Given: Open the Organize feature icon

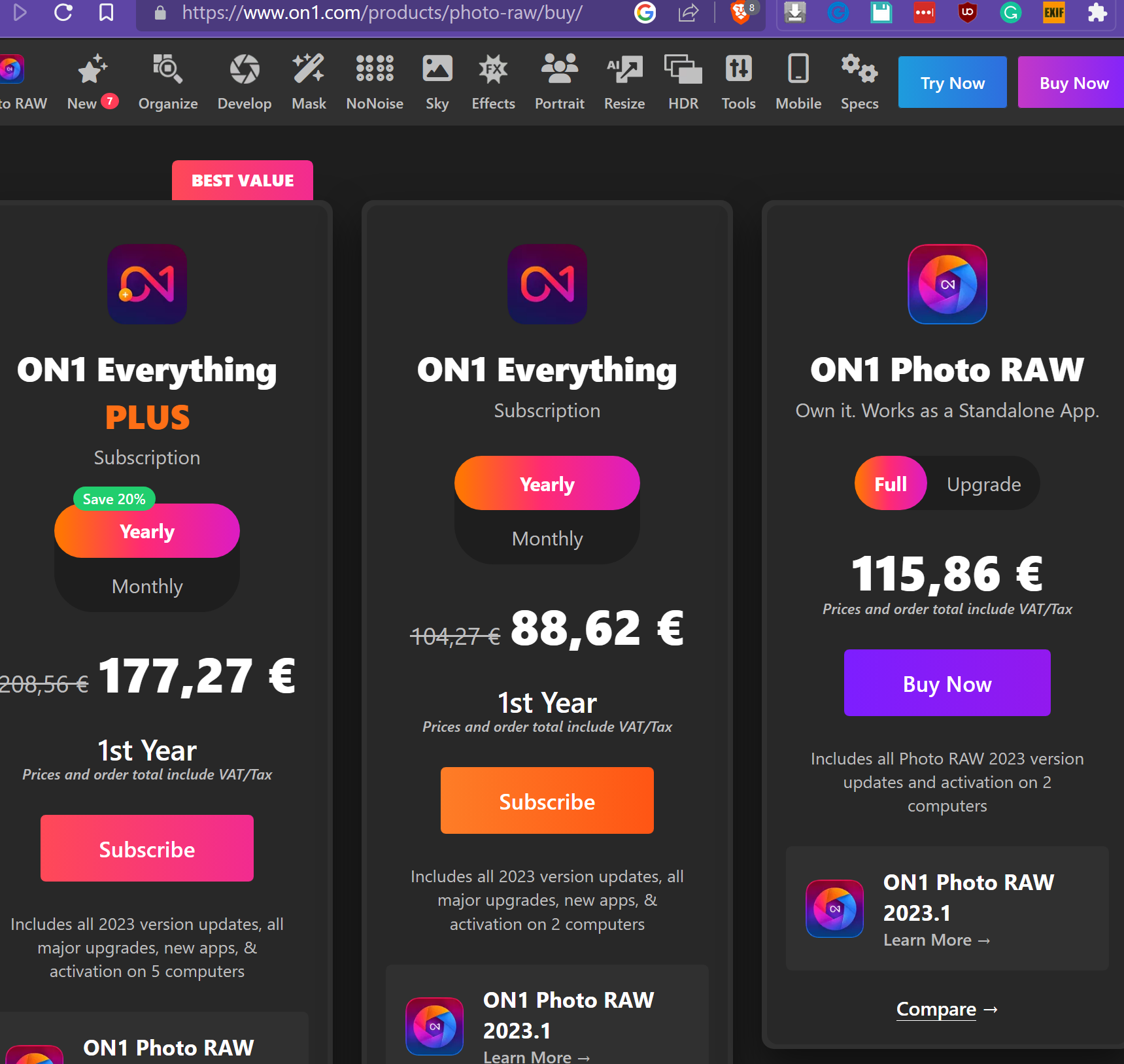Looking at the screenshot, I should [x=167, y=69].
